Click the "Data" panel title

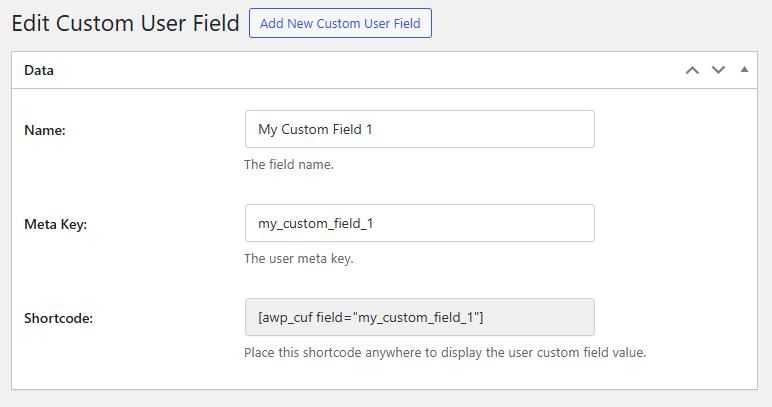coord(39,71)
